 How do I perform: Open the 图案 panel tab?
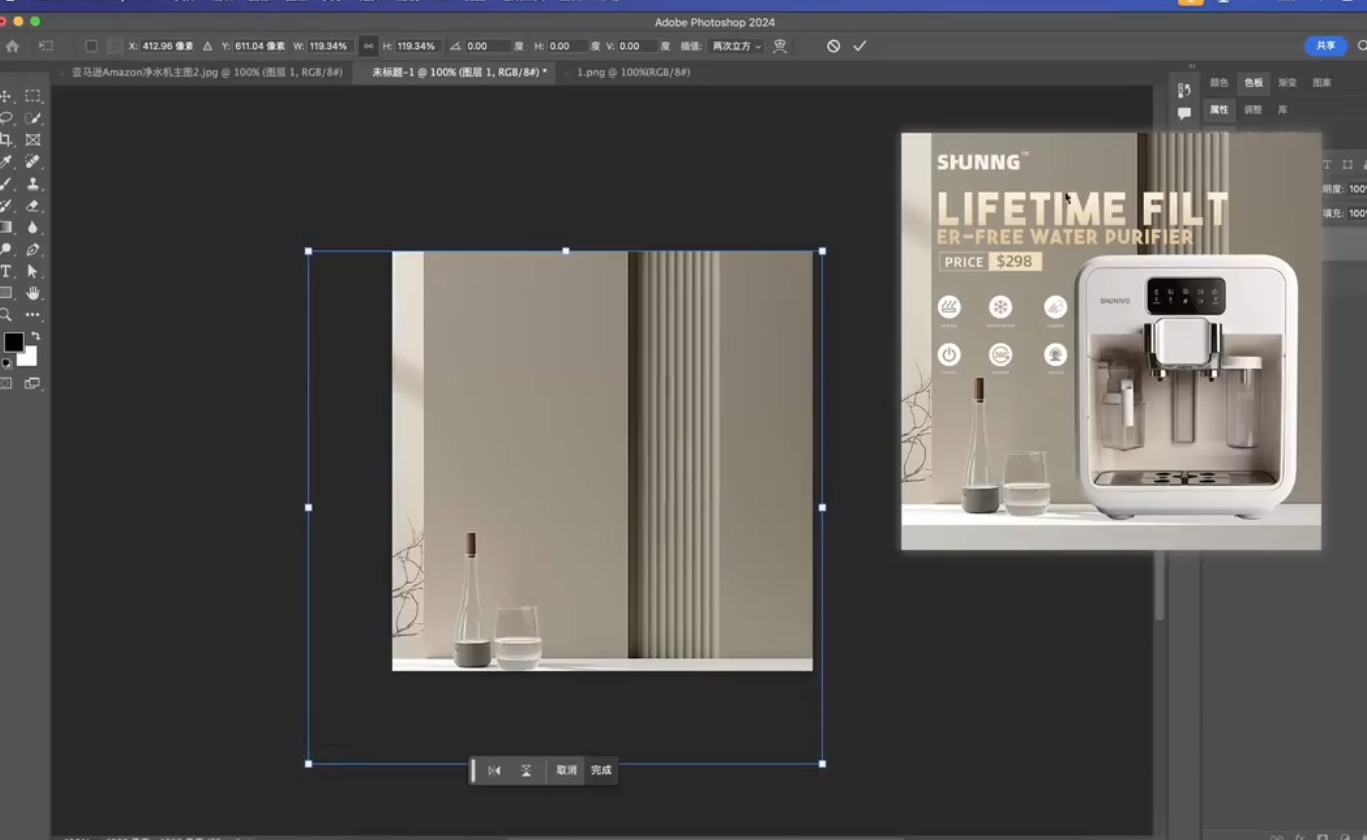pos(1322,83)
